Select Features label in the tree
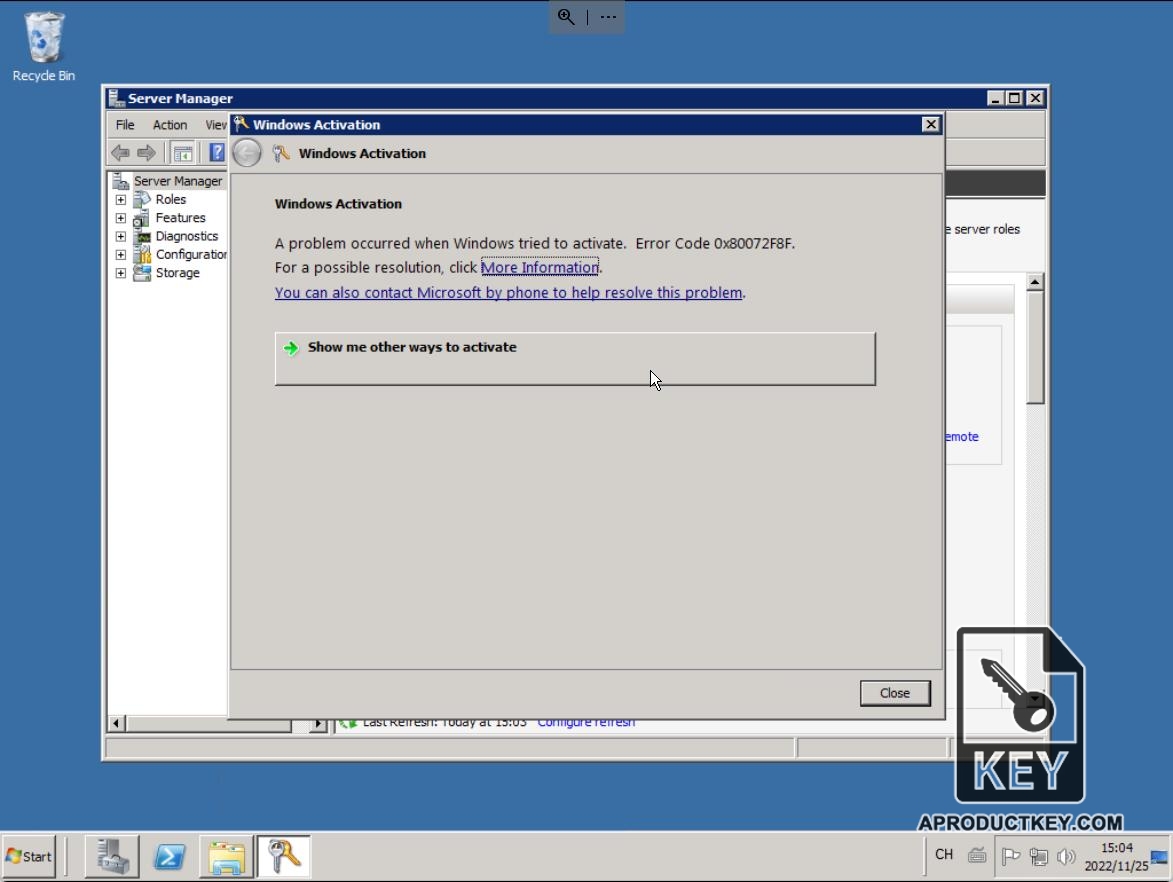Image resolution: width=1173 pixels, height=882 pixels. point(180,218)
